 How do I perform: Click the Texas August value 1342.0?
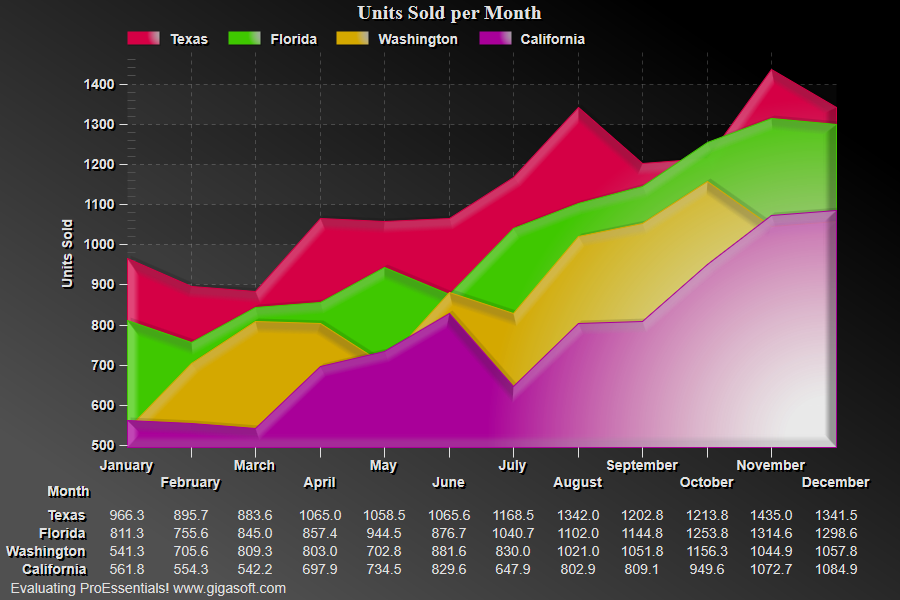578,516
